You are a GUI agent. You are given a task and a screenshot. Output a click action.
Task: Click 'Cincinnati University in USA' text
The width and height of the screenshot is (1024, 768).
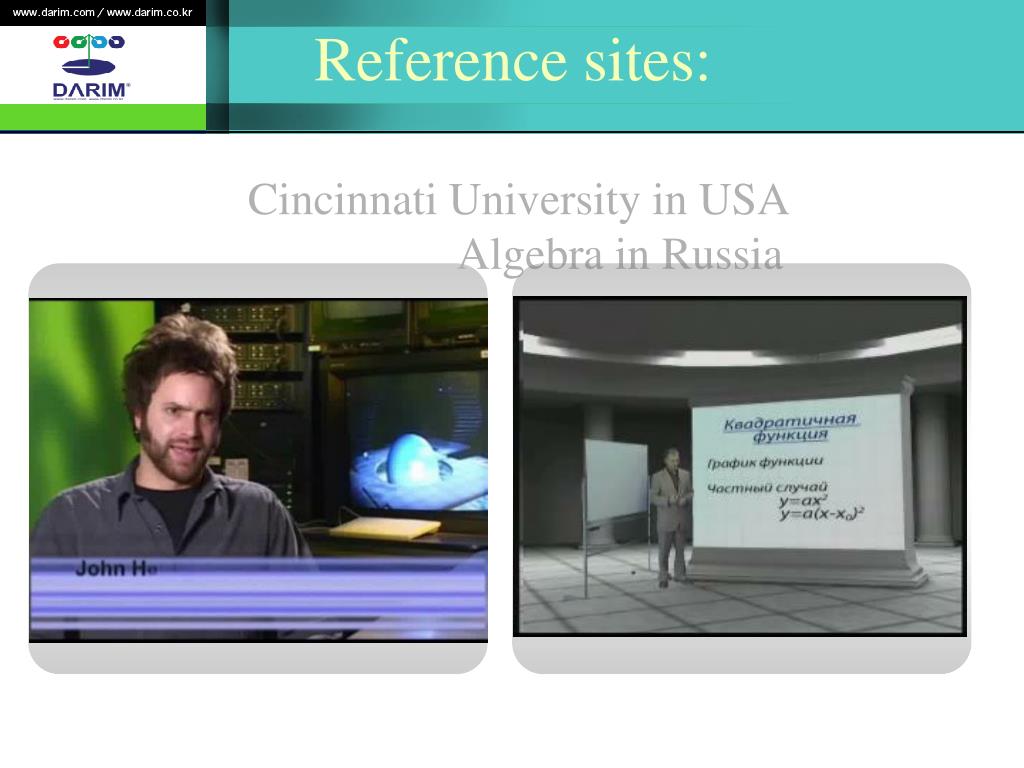[x=518, y=199]
